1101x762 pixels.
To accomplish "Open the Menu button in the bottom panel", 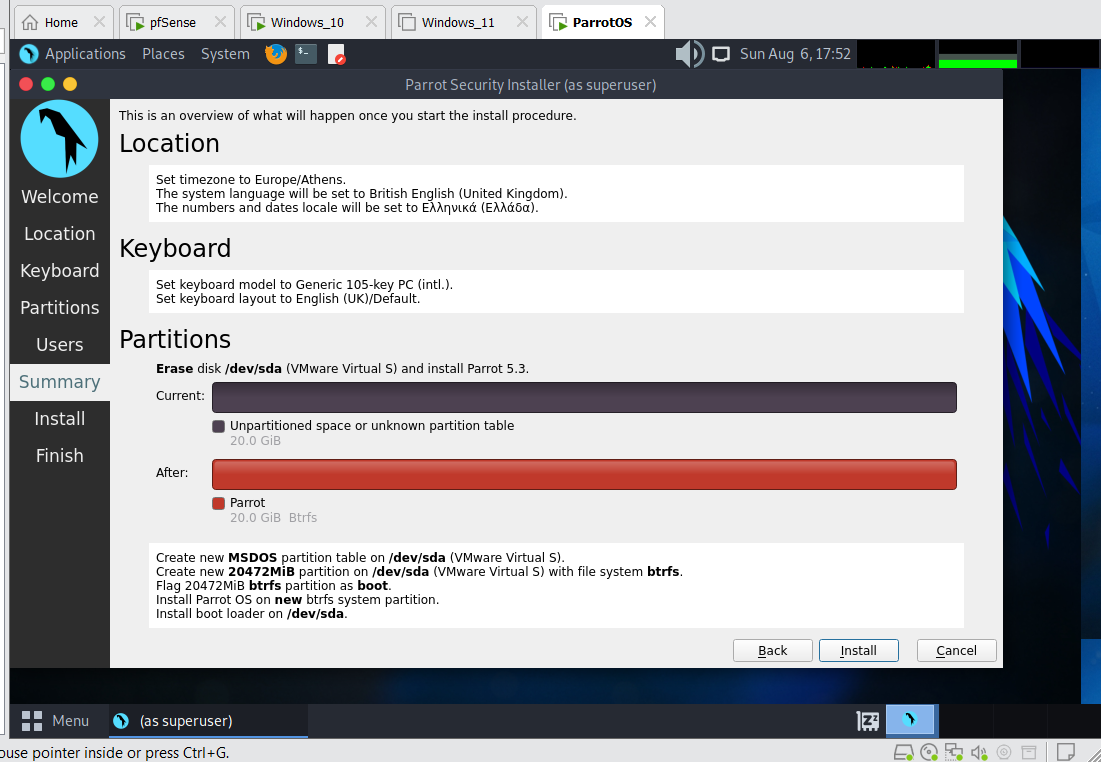I will tap(55, 721).
